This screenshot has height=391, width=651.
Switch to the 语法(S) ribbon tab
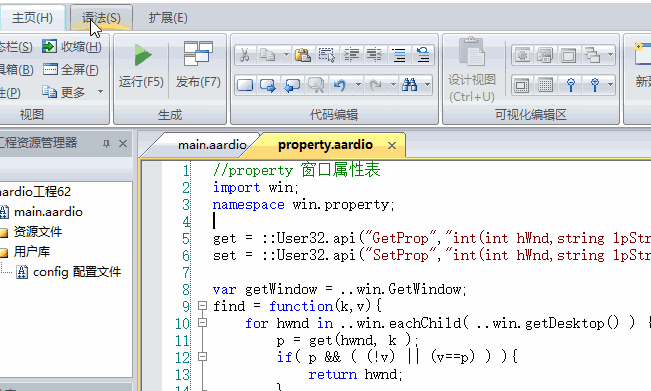(x=101, y=18)
